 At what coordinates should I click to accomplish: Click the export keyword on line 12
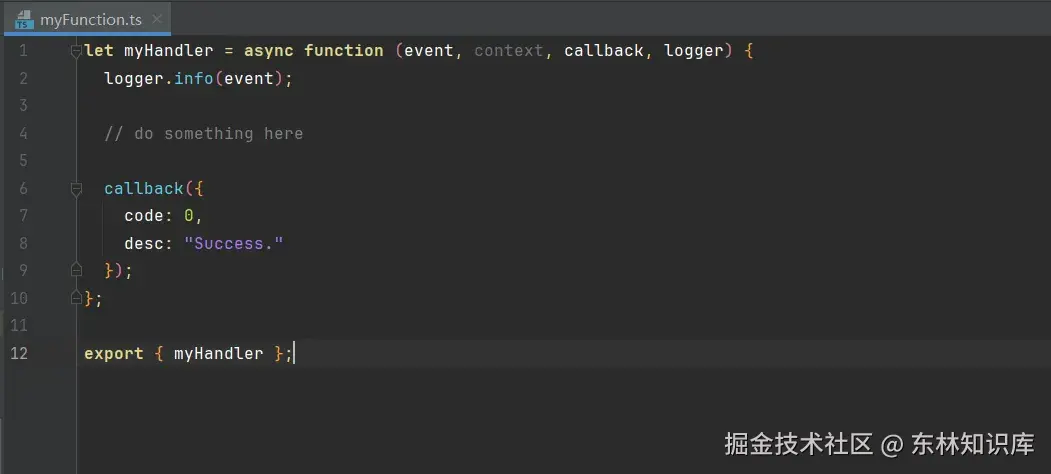pos(114,353)
